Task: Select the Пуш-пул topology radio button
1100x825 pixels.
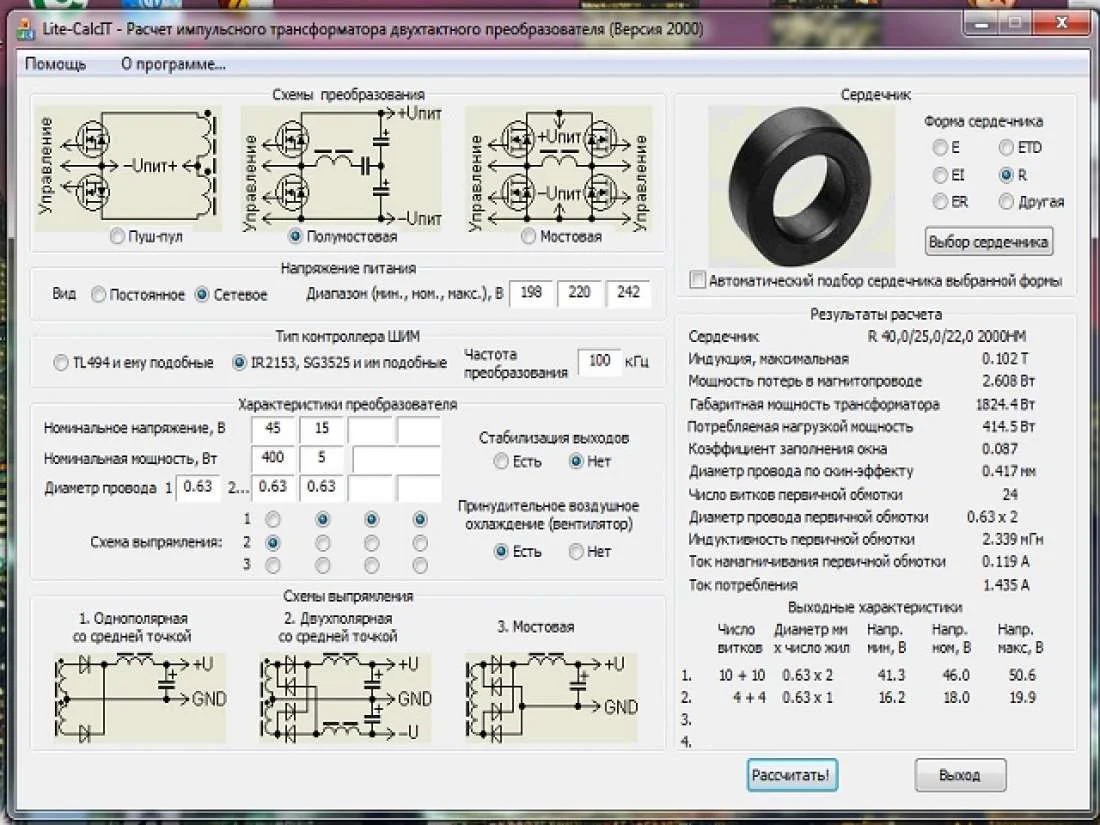Action: 117,237
